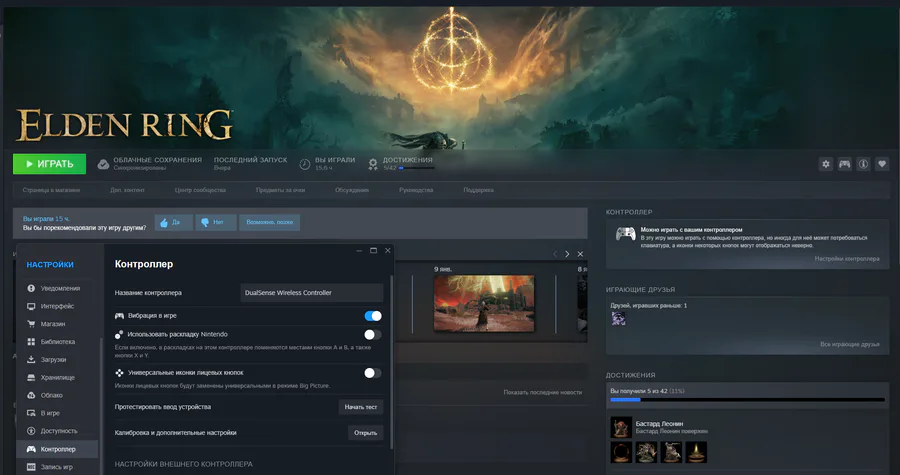Open Руководства tab
Screen dimensions: 900x475
416,190
